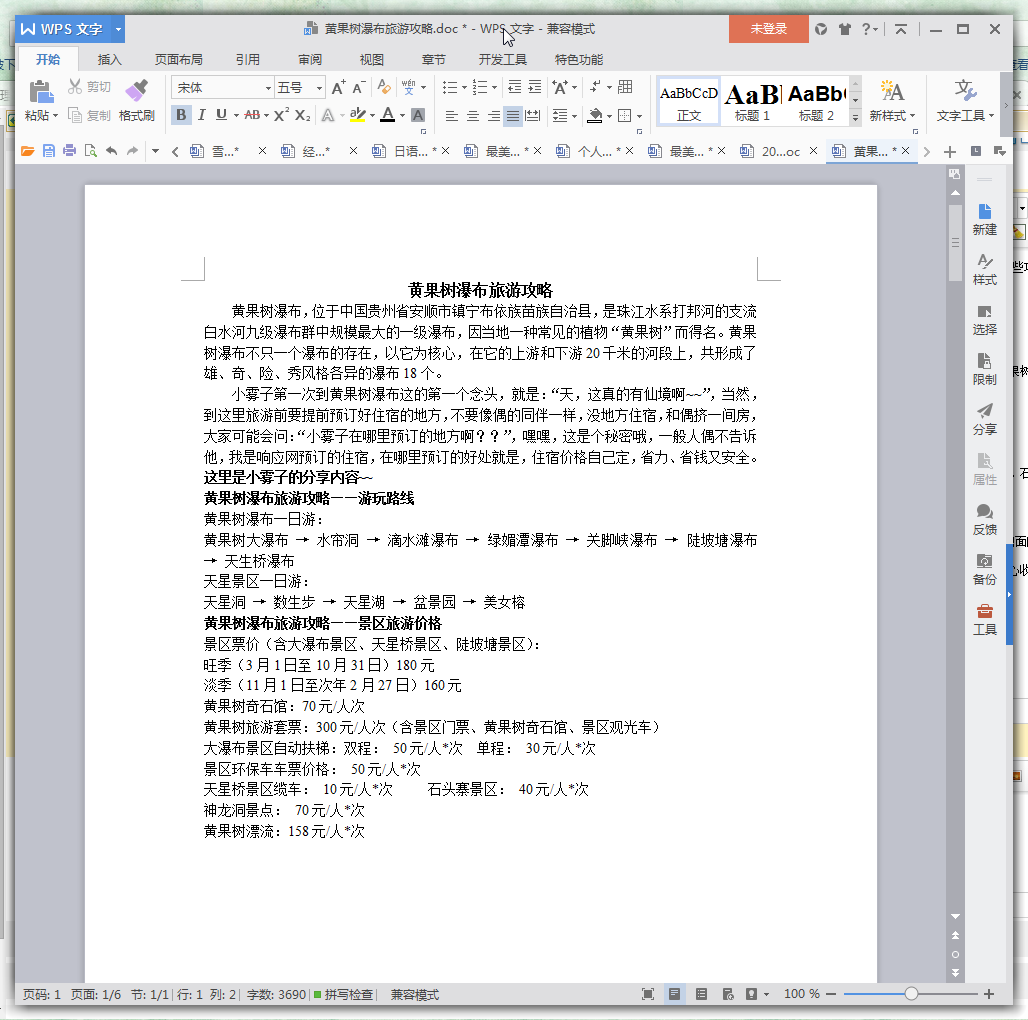Toggle Bold formatting button

[181, 115]
